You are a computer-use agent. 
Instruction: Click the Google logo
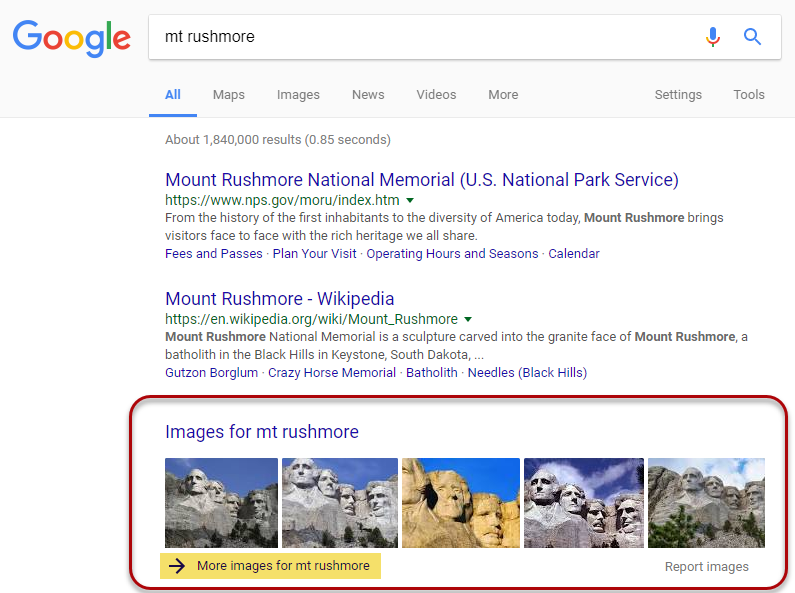point(71,38)
